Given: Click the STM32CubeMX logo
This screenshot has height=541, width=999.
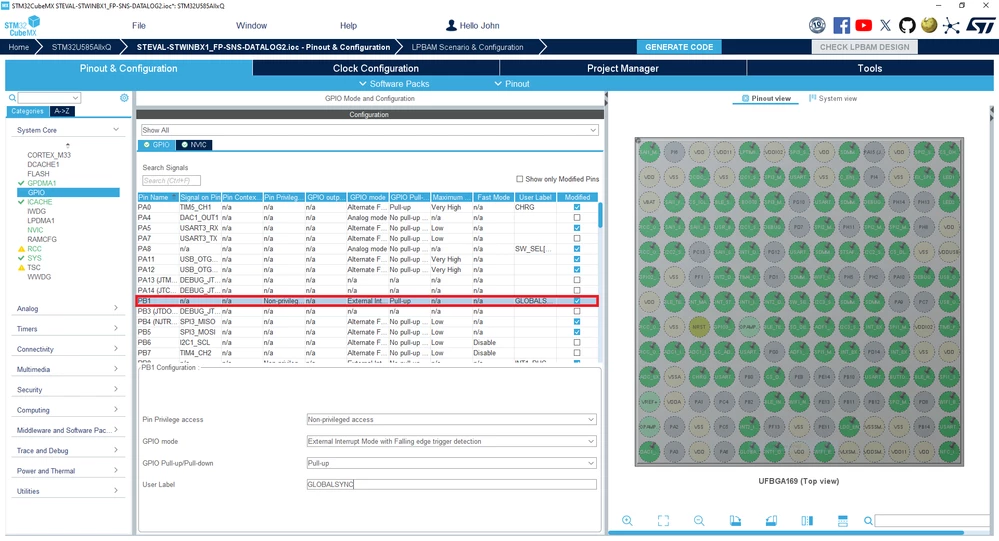Looking at the screenshot, I should [22, 26].
